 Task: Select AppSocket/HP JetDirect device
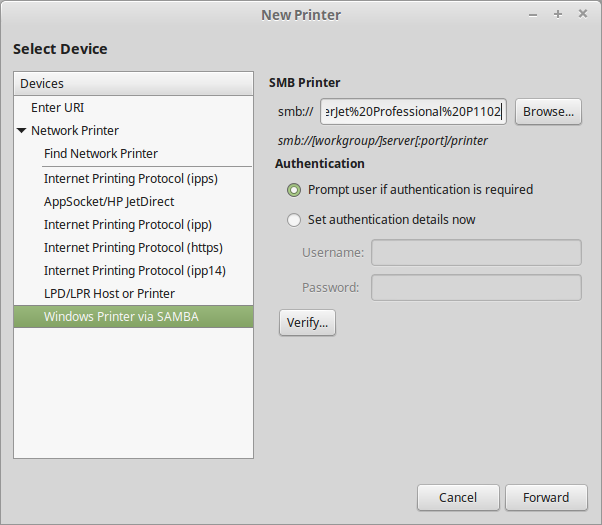pyautogui.click(x=109, y=201)
